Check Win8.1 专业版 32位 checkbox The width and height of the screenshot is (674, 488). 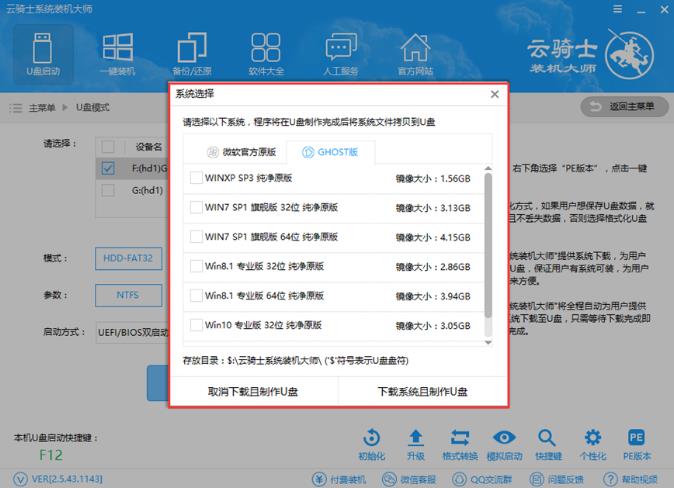[196, 266]
